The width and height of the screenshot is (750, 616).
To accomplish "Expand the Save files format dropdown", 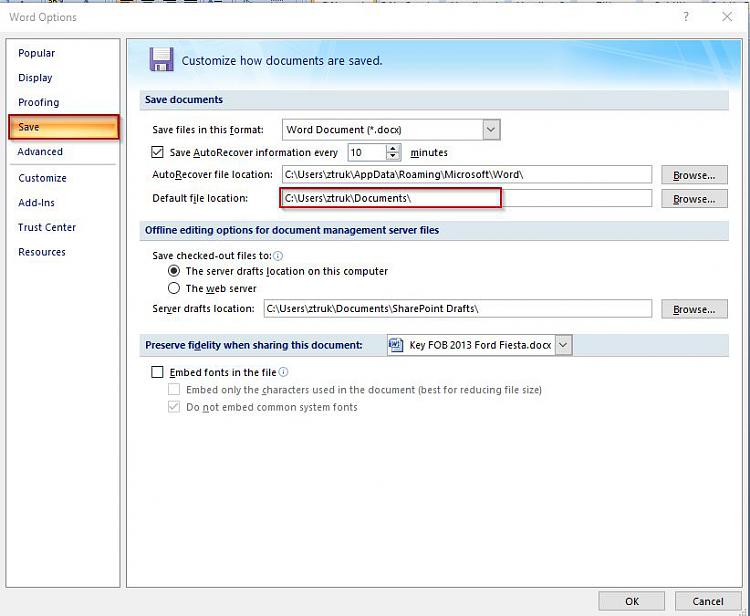I will 491,130.
